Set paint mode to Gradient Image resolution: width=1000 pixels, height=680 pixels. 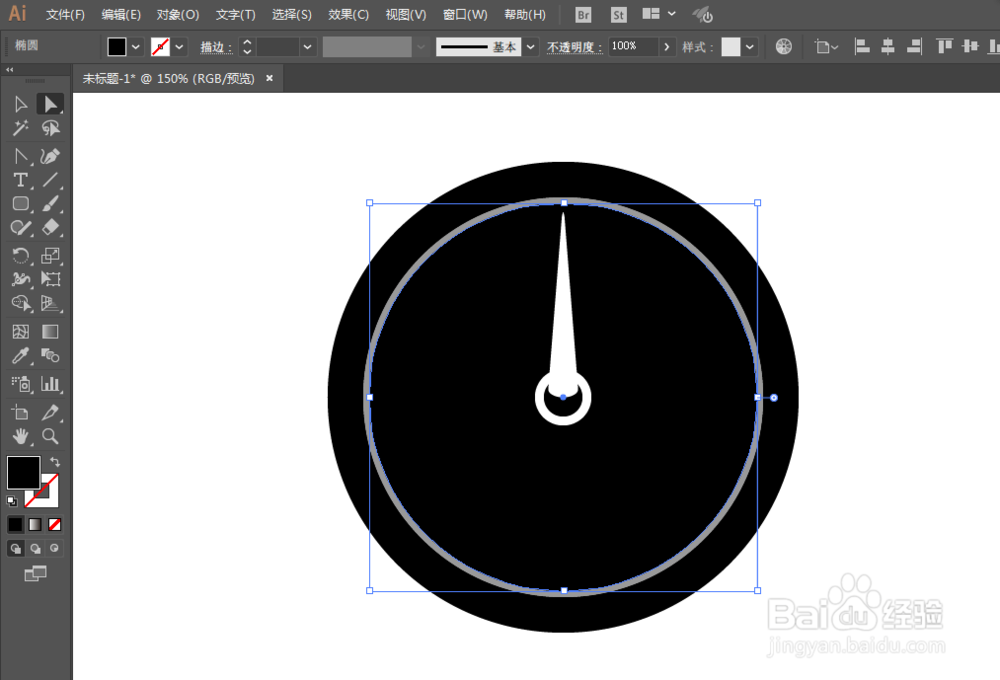point(35,524)
